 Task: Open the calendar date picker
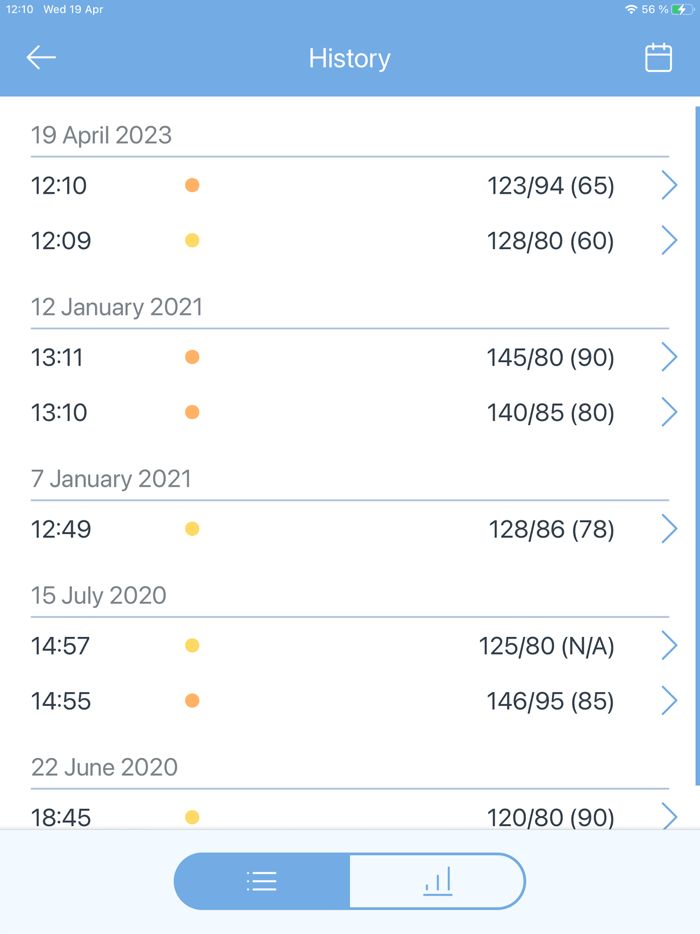(x=658, y=57)
